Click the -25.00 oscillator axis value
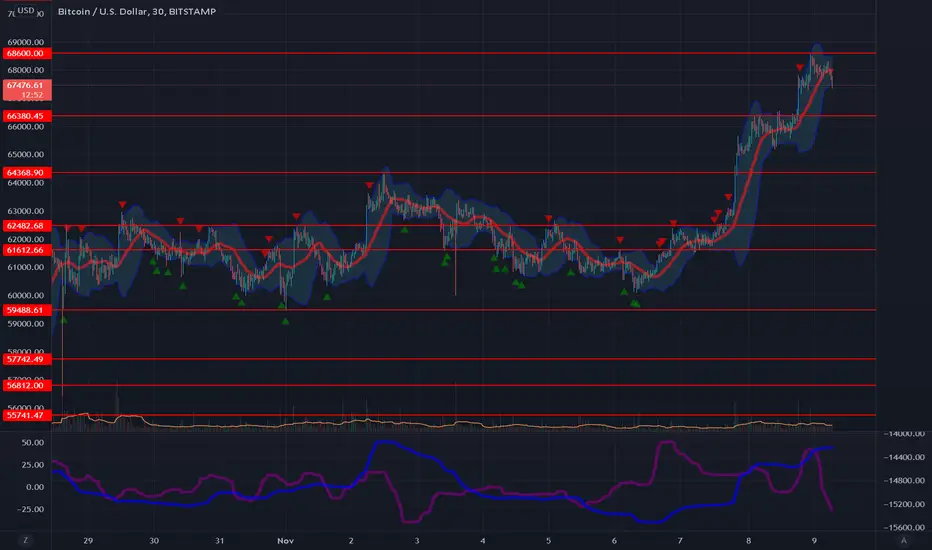This screenshot has height=550, width=932. [30, 509]
